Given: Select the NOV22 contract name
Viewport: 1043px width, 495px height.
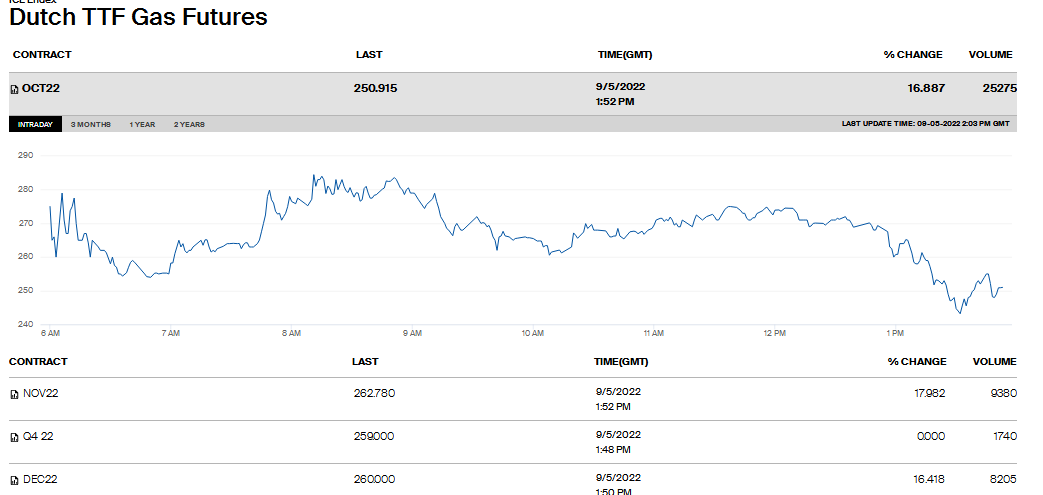Looking at the screenshot, I should point(41,393).
